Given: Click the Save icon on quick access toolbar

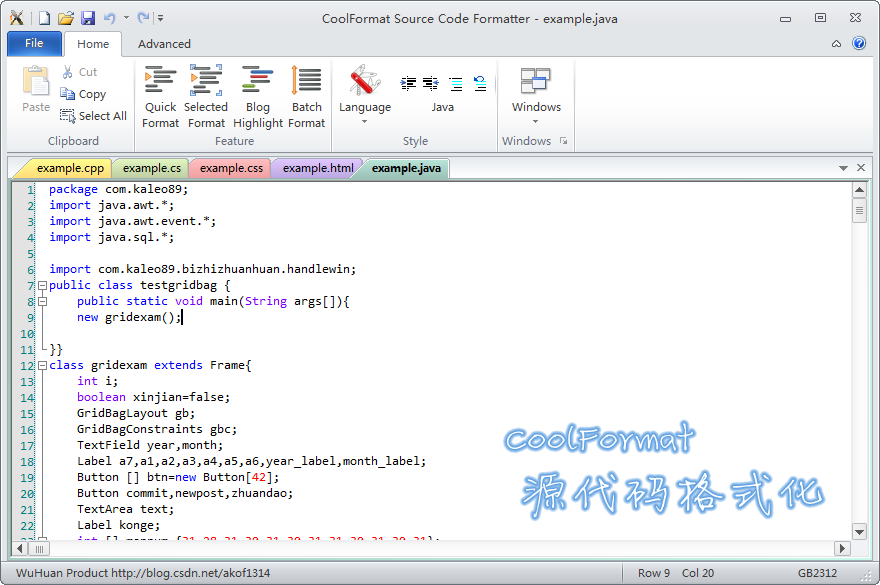Looking at the screenshot, I should pos(87,17).
